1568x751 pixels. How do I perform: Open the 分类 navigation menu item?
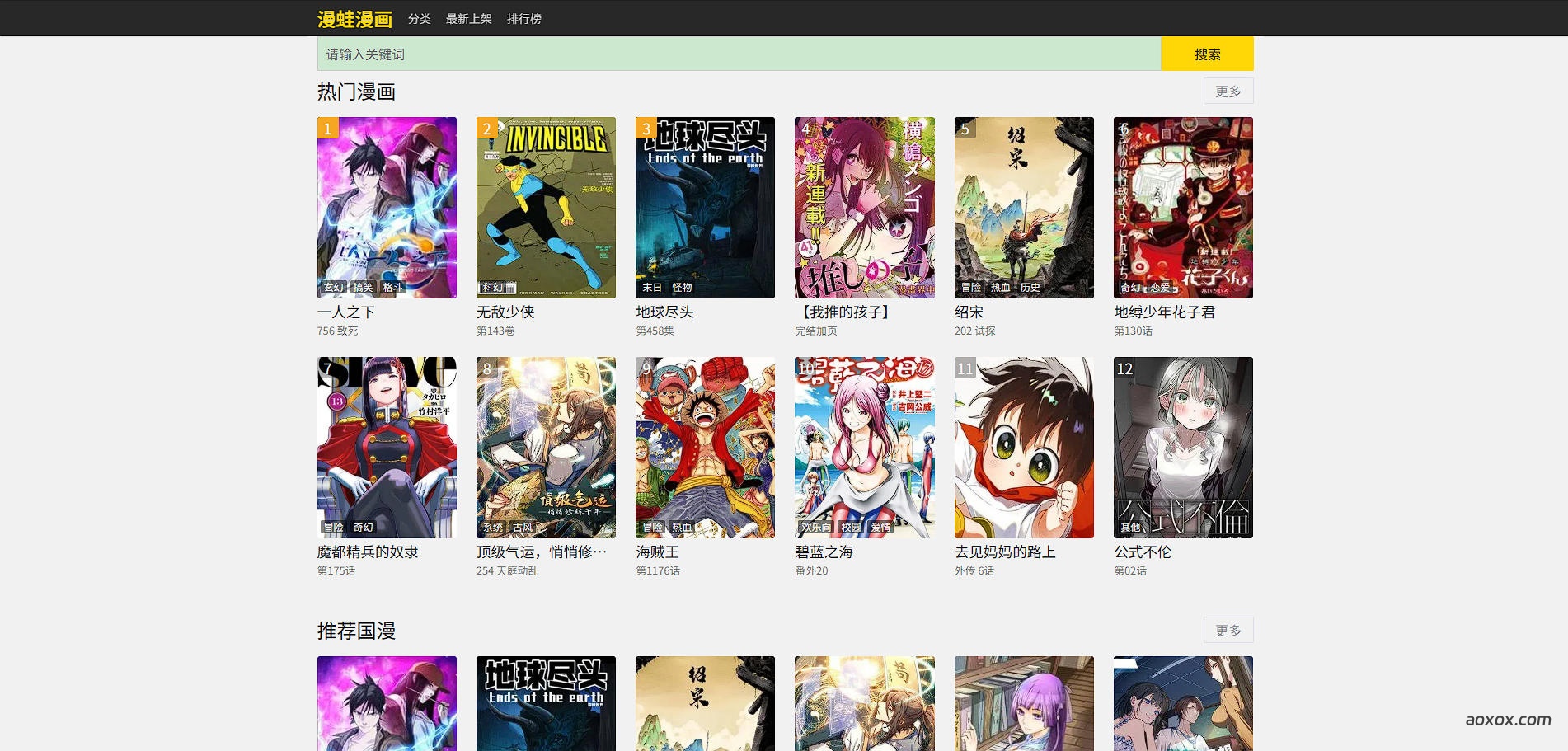[419, 19]
